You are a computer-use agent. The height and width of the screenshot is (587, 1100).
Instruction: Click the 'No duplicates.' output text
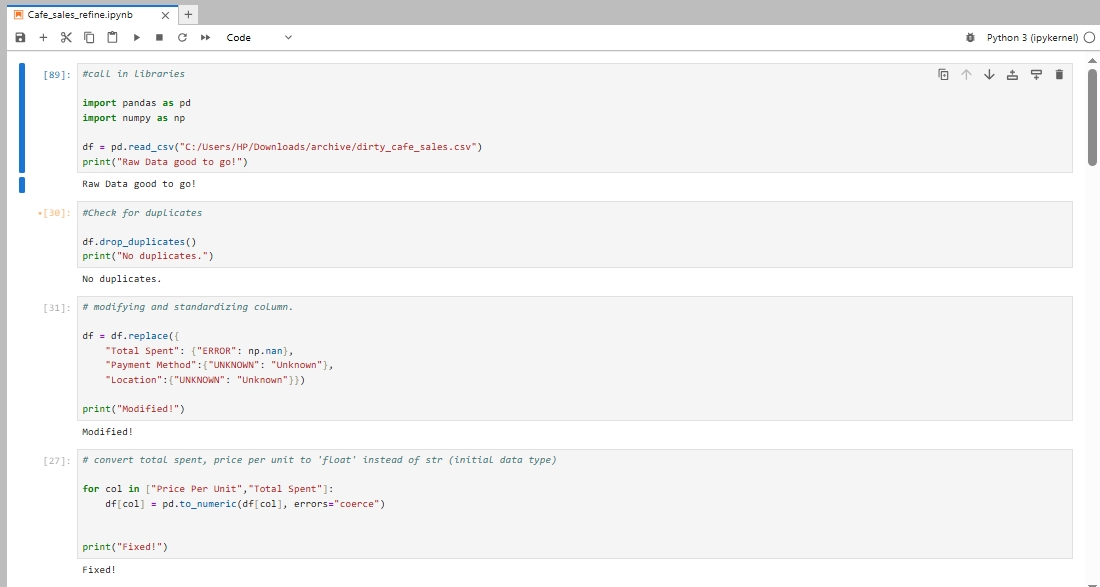(x=121, y=279)
